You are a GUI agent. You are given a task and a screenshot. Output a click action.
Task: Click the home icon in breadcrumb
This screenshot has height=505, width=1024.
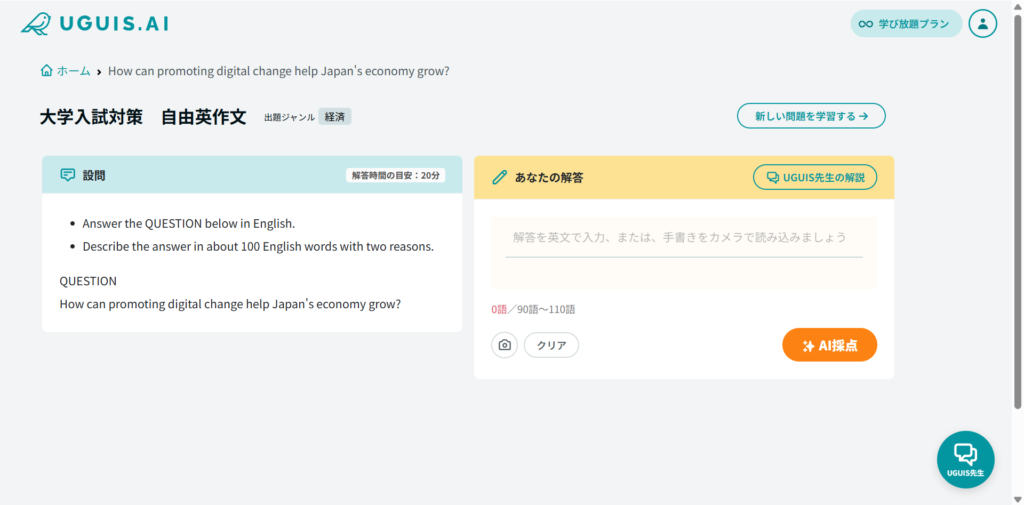coord(46,71)
